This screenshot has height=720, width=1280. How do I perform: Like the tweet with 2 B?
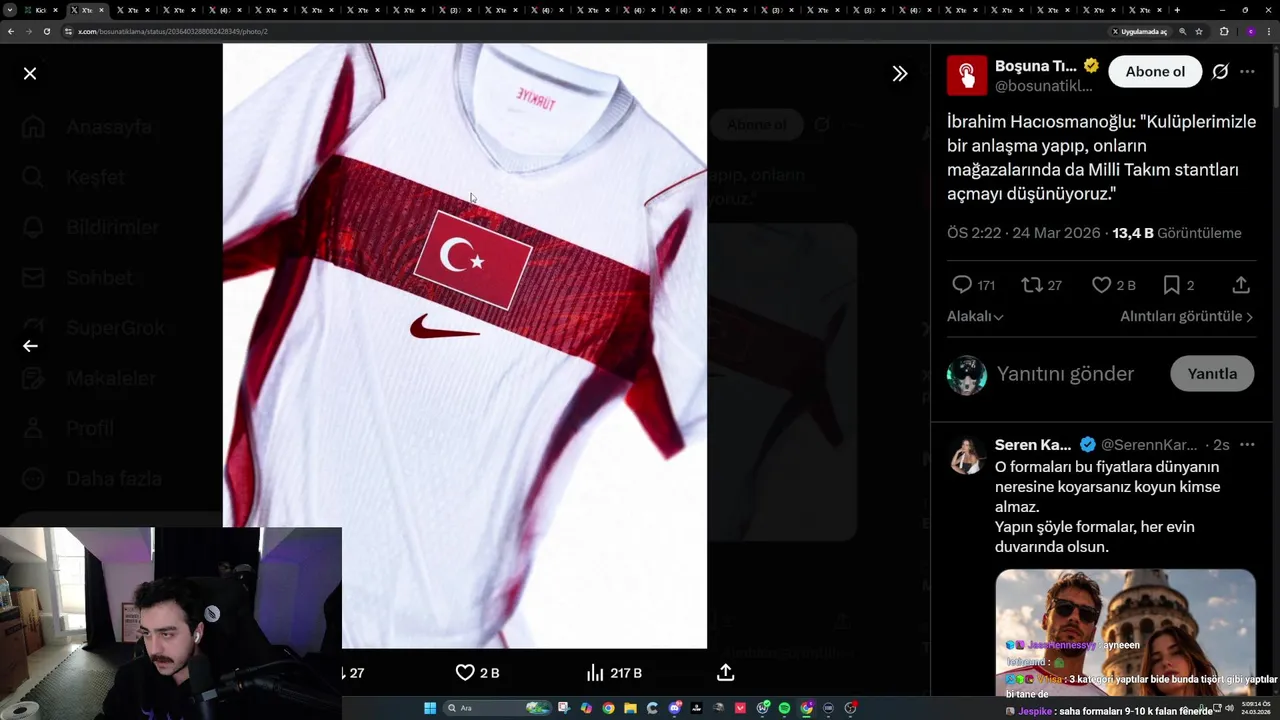[x=1101, y=285]
